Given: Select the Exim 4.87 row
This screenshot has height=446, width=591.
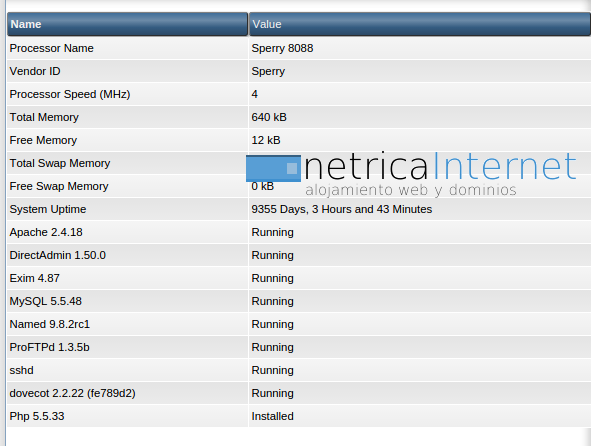Looking at the screenshot, I should 299,278.
